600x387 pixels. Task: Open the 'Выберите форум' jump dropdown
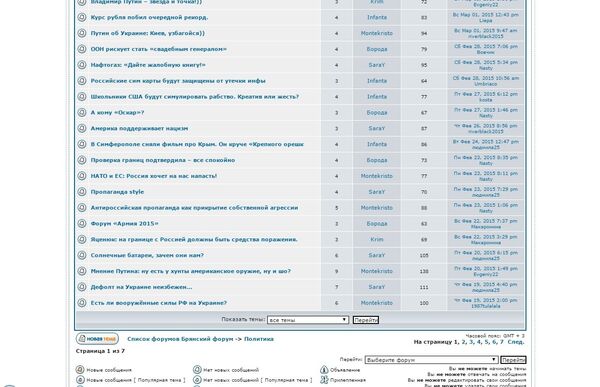point(431,360)
